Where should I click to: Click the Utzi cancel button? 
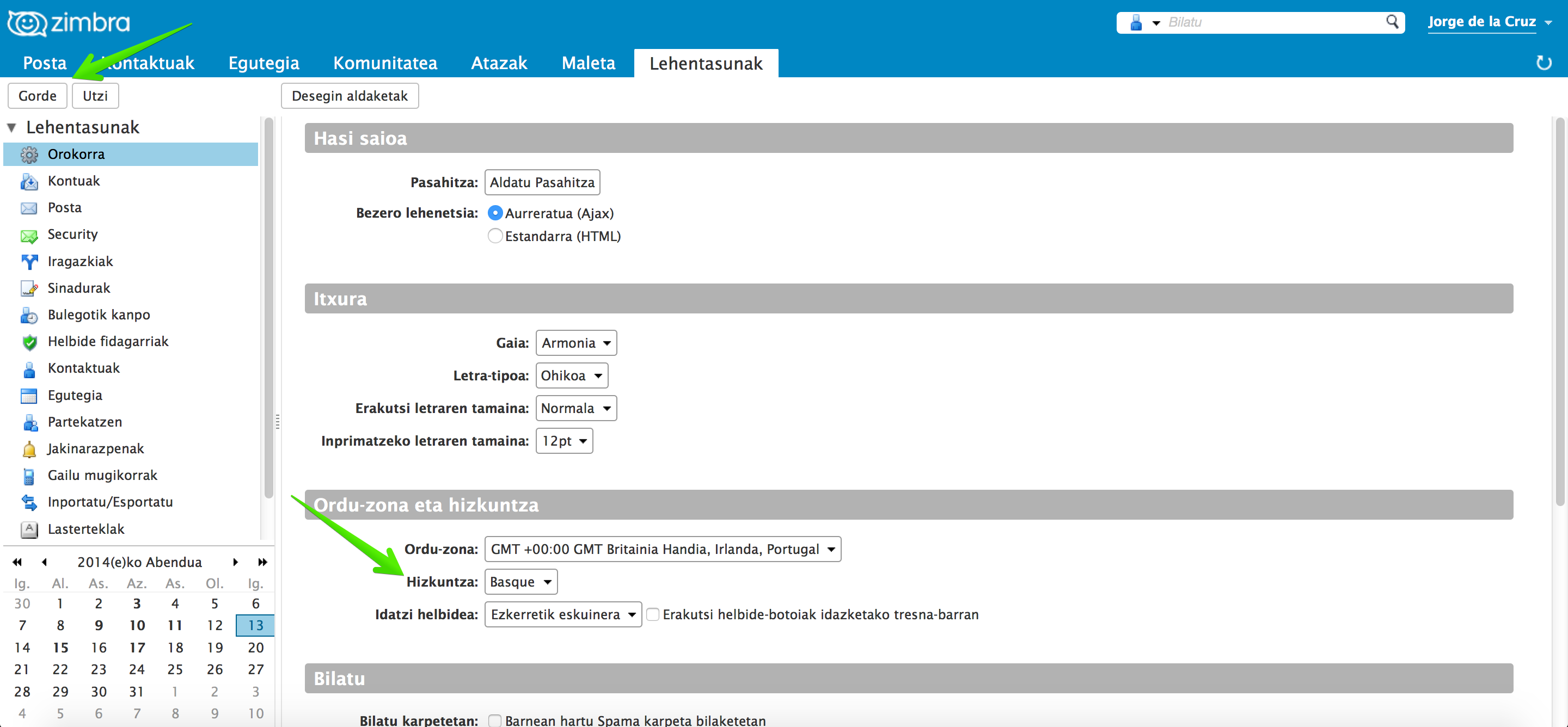tap(95, 96)
